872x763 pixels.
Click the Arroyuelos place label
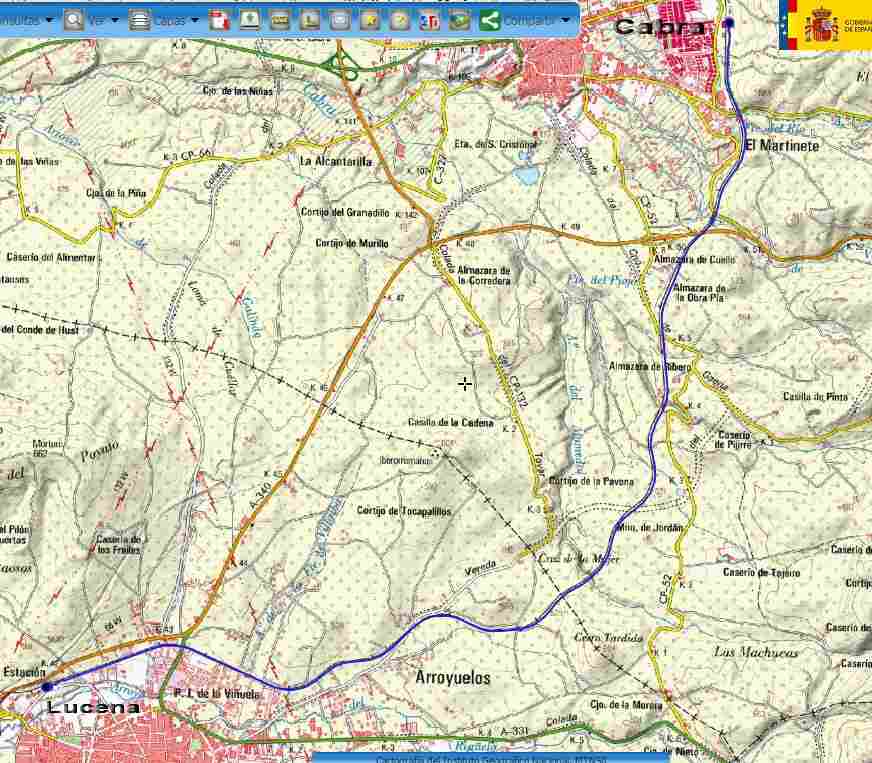point(453,678)
